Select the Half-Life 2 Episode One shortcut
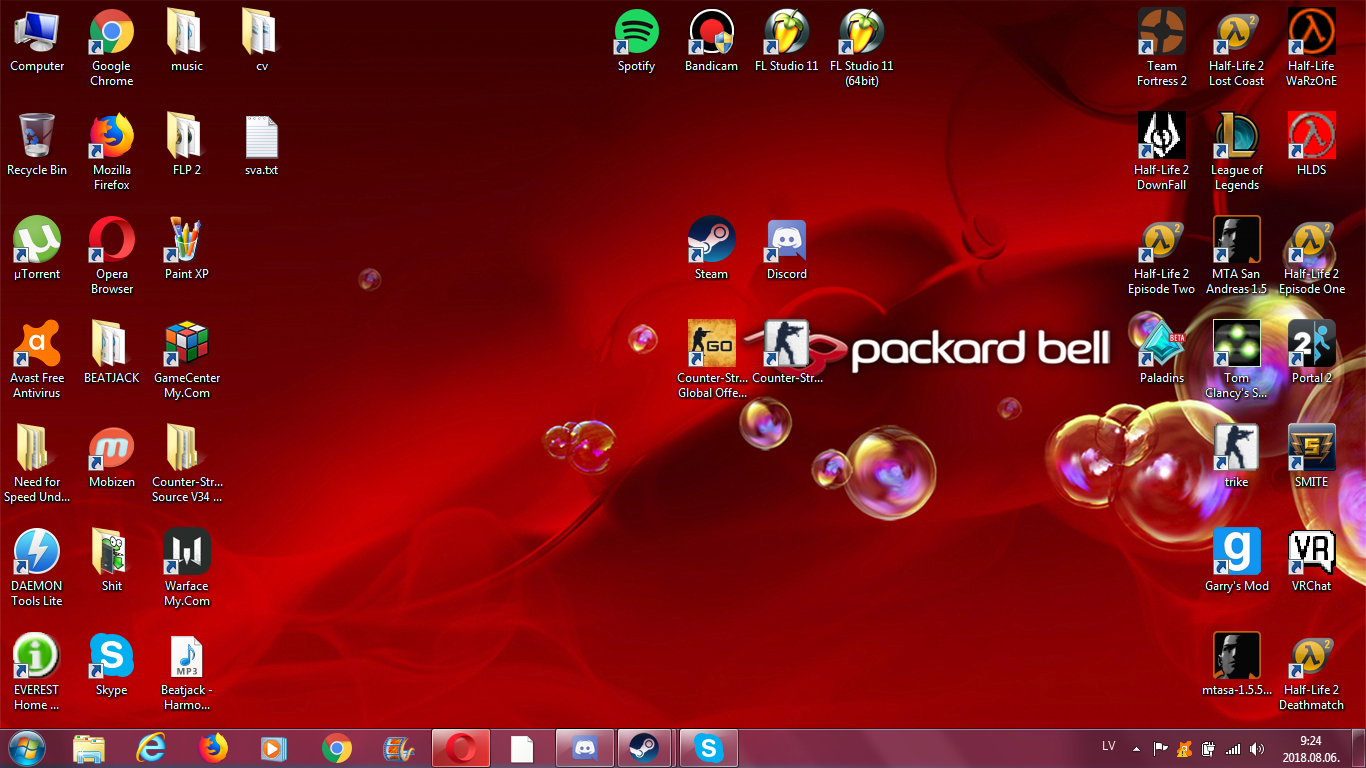Image resolution: width=1366 pixels, height=768 pixels. pos(1312,256)
